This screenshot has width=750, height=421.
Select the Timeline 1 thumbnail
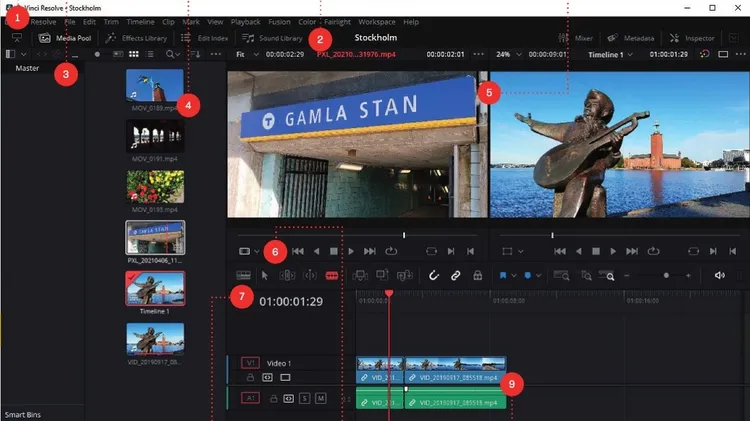[155, 288]
